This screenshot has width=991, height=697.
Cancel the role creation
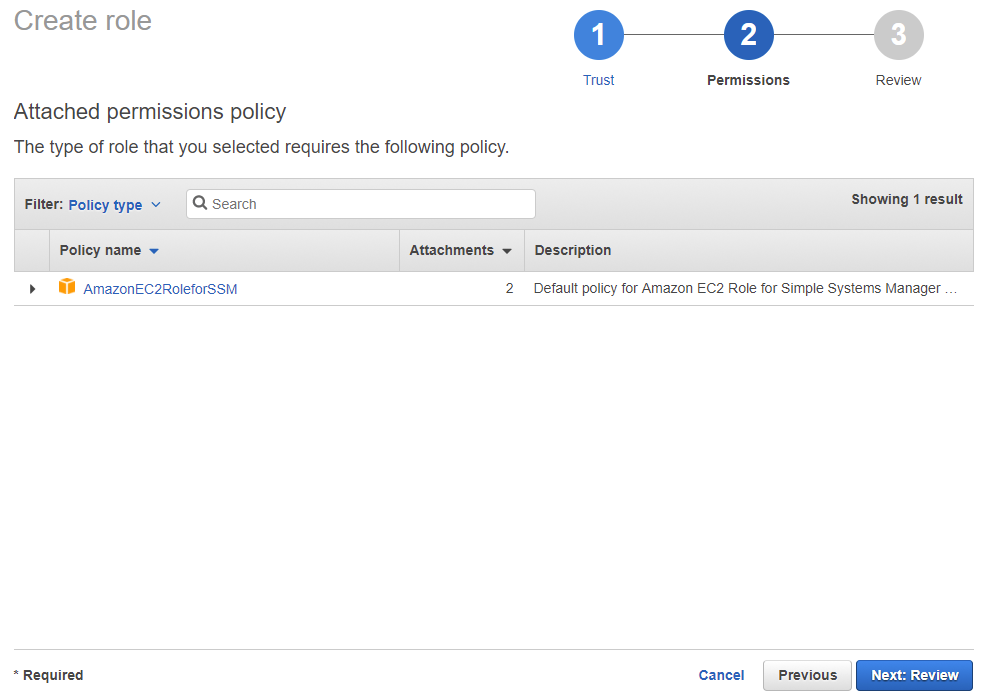(721, 675)
